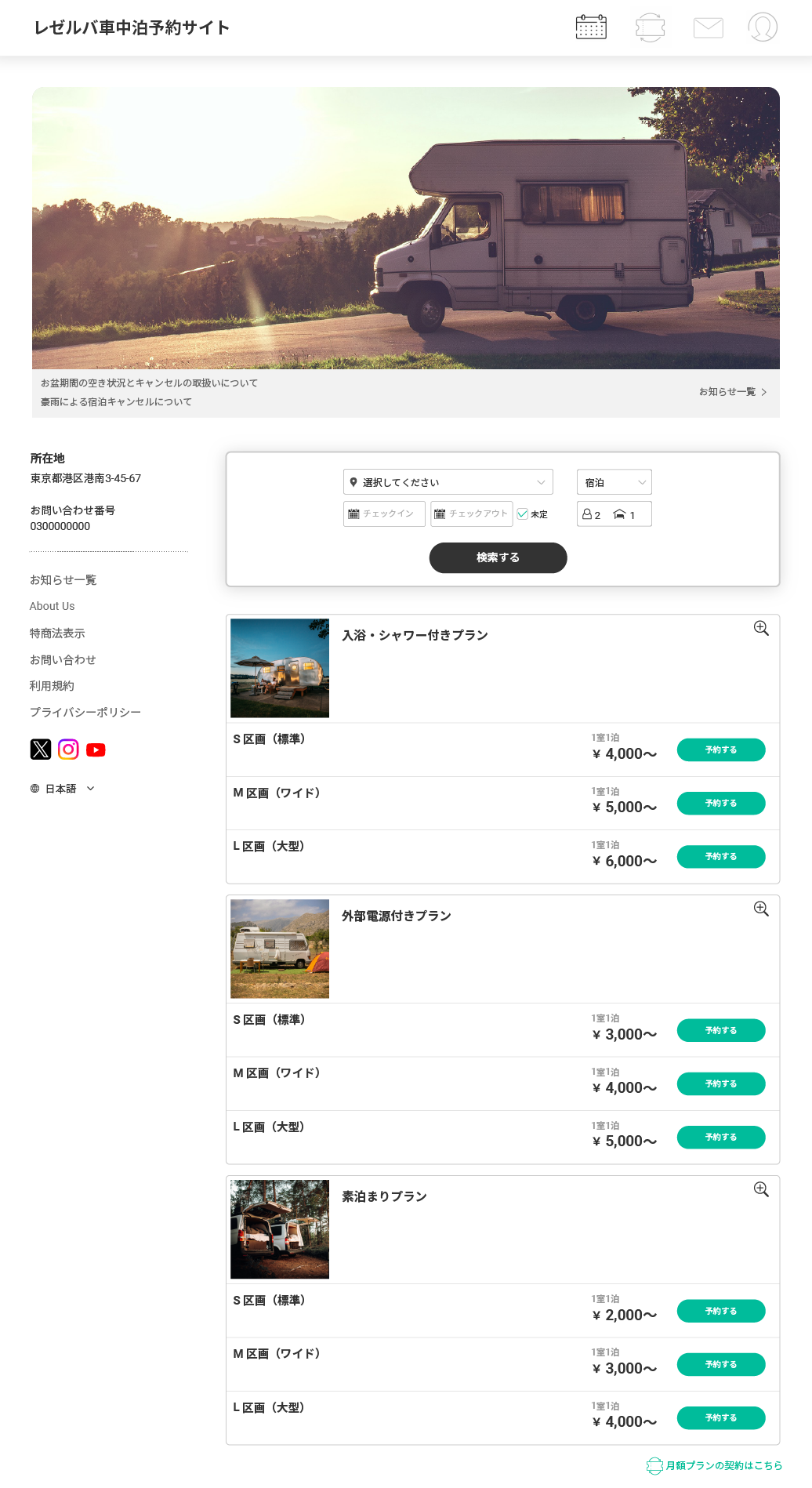Open the user profile icon
The image size is (812, 1488).
[762, 27]
